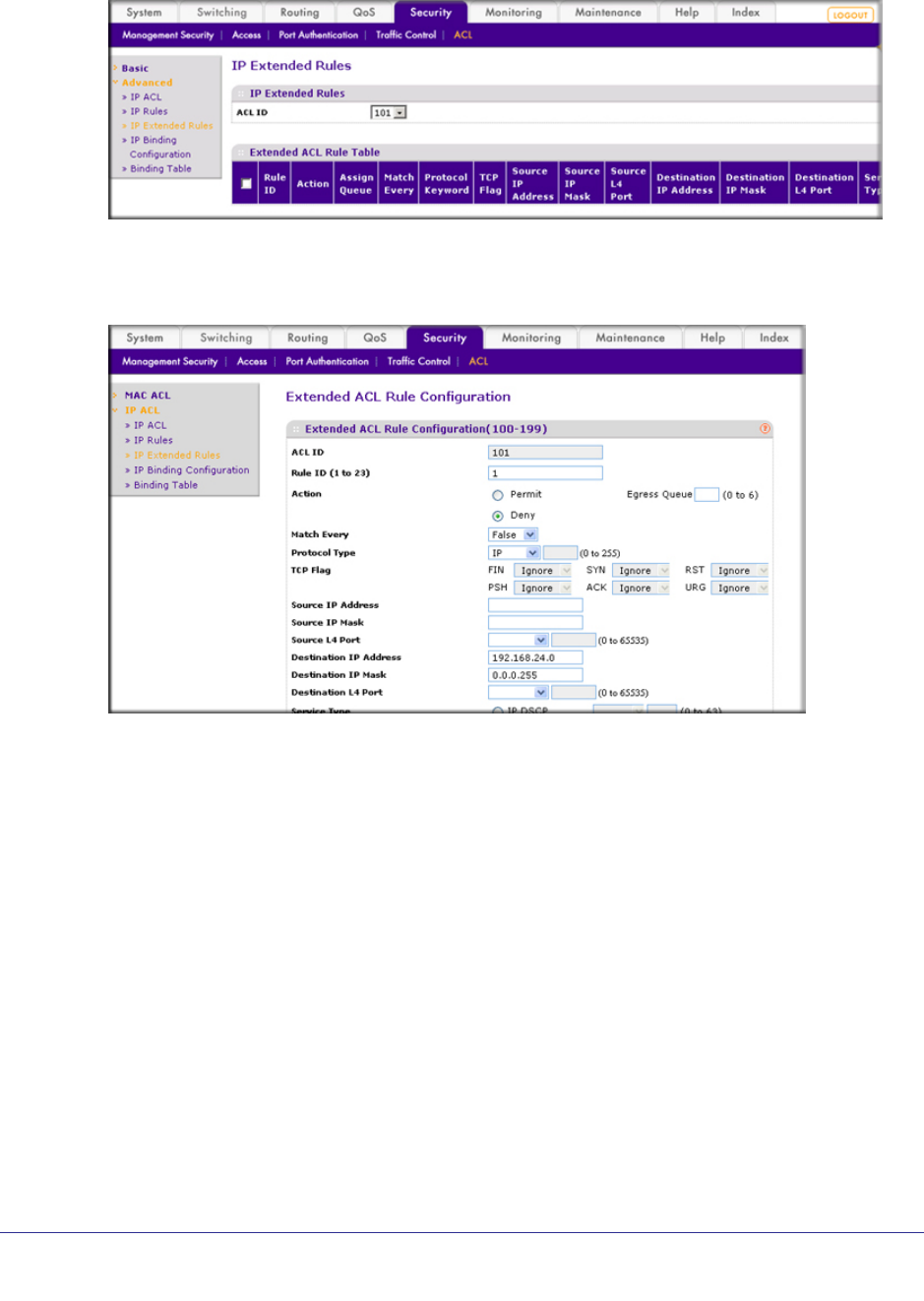Click the Rule ID column header
The image size is (924, 1301).
click(275, 184)
